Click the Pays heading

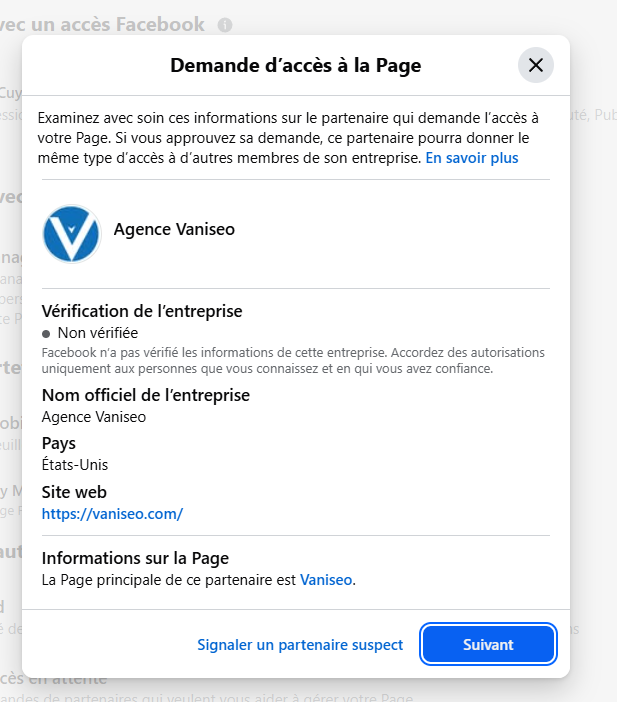point(59,443)
